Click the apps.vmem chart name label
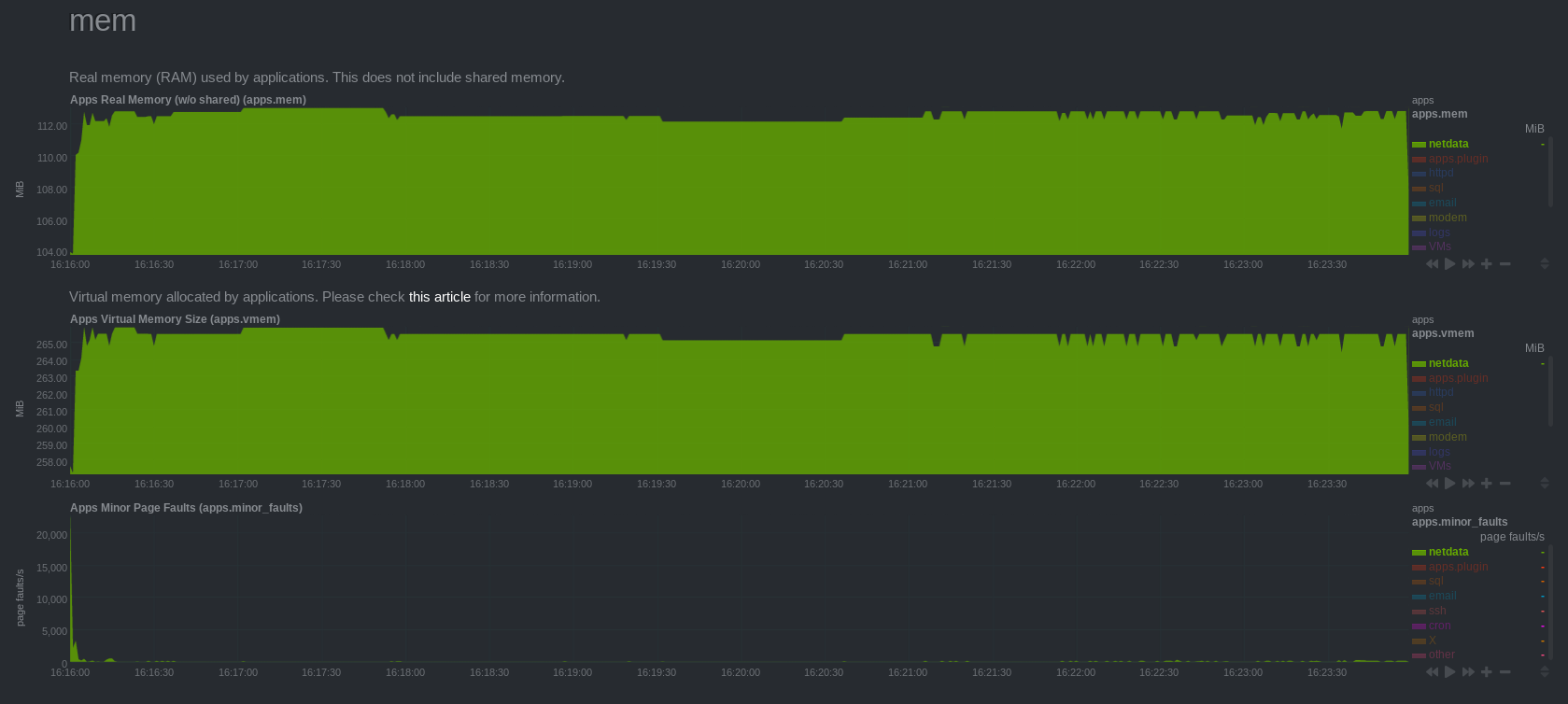 pyautogui.click(x=1443, y=333)
